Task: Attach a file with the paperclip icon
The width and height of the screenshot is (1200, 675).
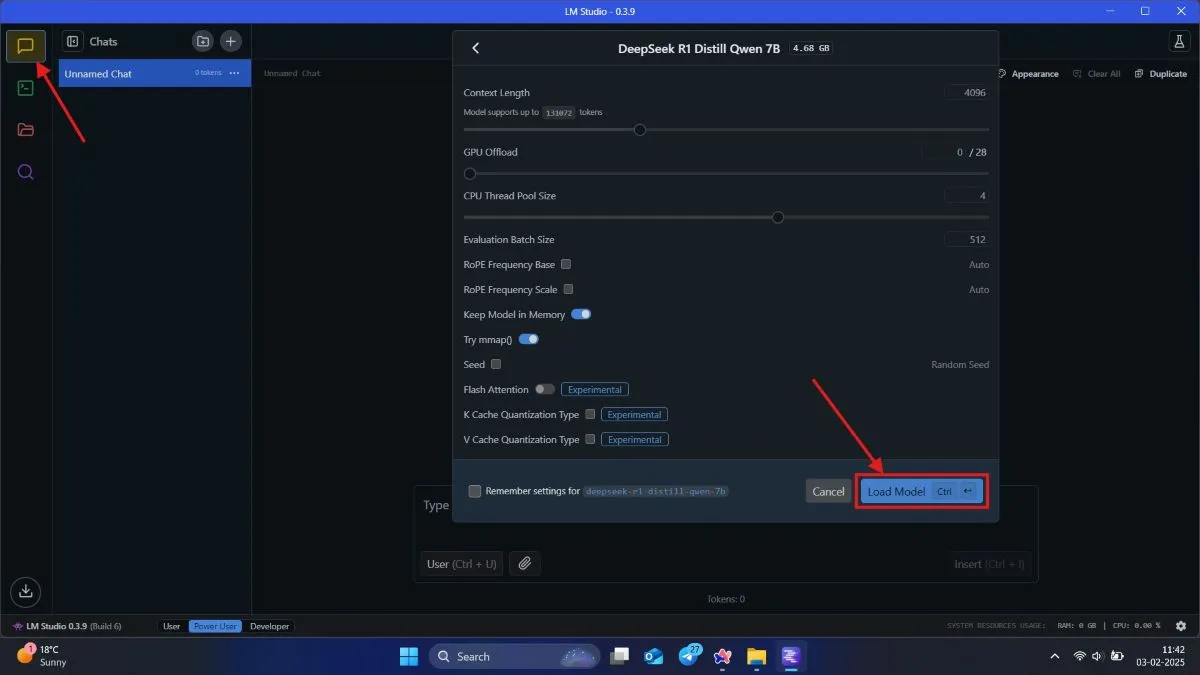Action: tap(524, 564)
